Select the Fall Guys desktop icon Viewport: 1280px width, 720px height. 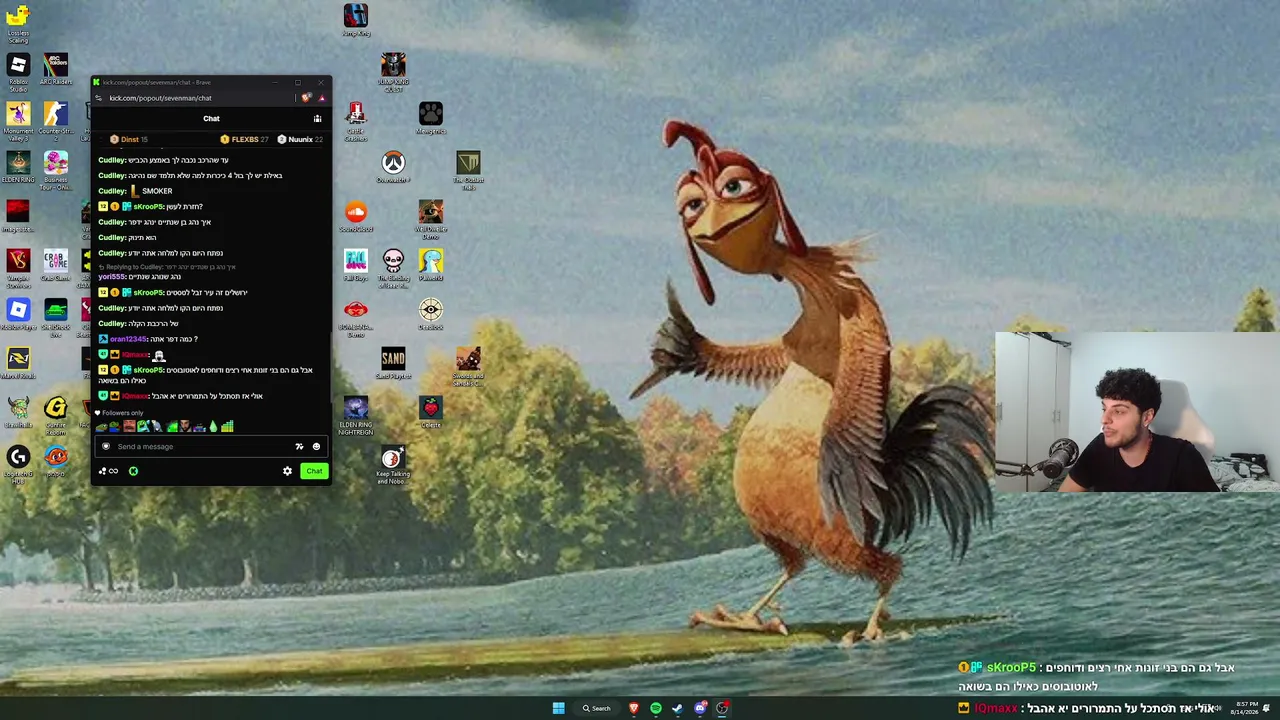coord(356,265)
